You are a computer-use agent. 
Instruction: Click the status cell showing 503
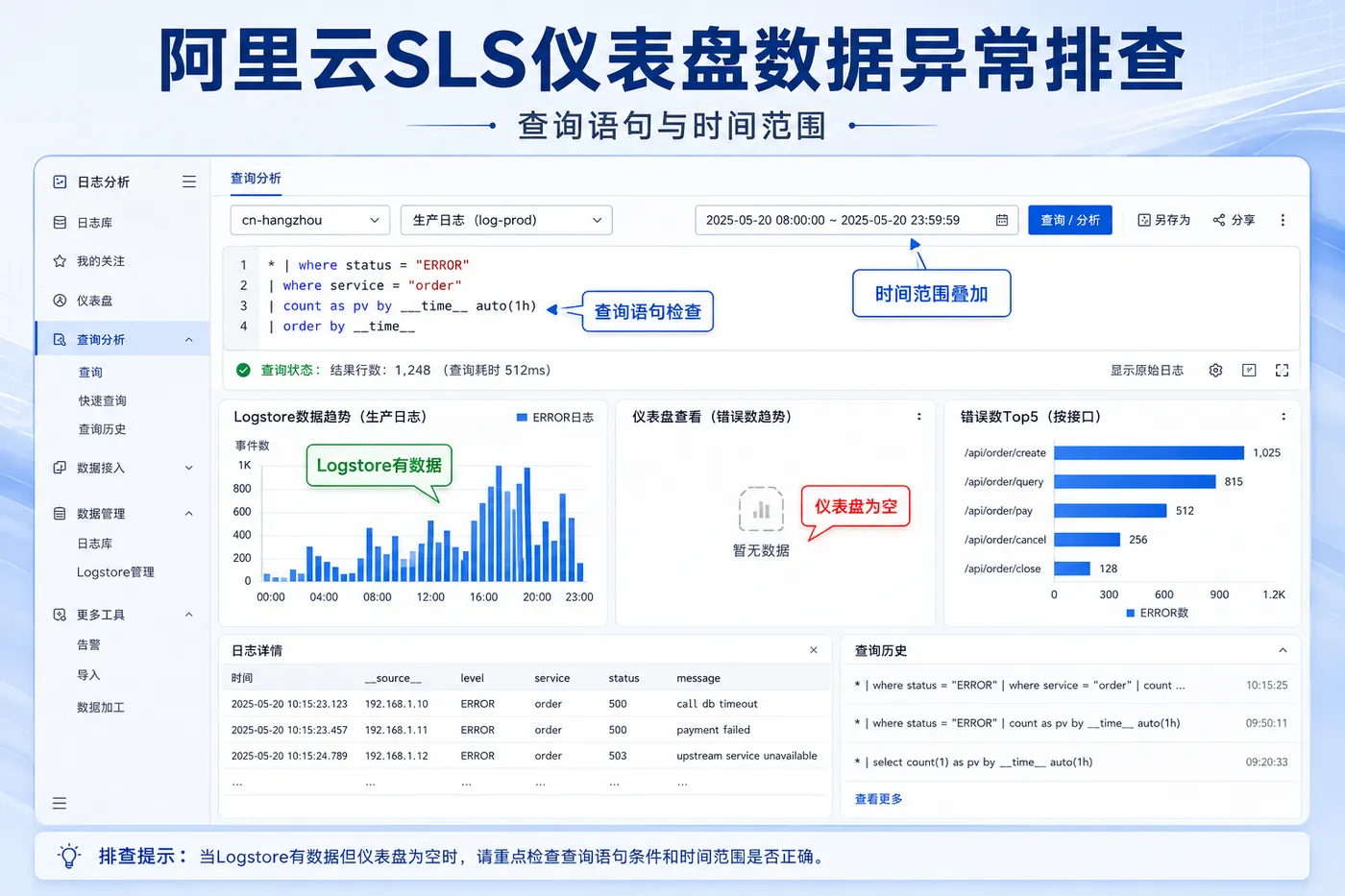click(x=618, y=756)
